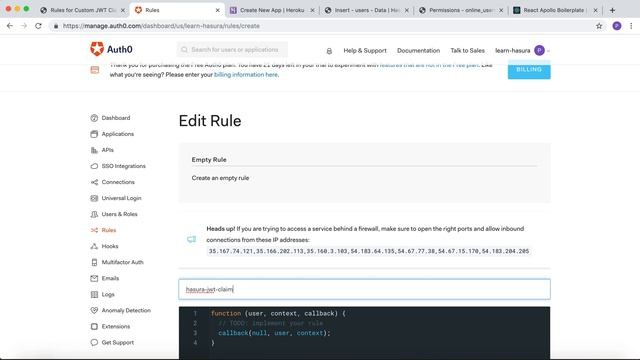Open the learn-hasura tenant dropdown
640x360 pixels.
(x=522, y=51)
